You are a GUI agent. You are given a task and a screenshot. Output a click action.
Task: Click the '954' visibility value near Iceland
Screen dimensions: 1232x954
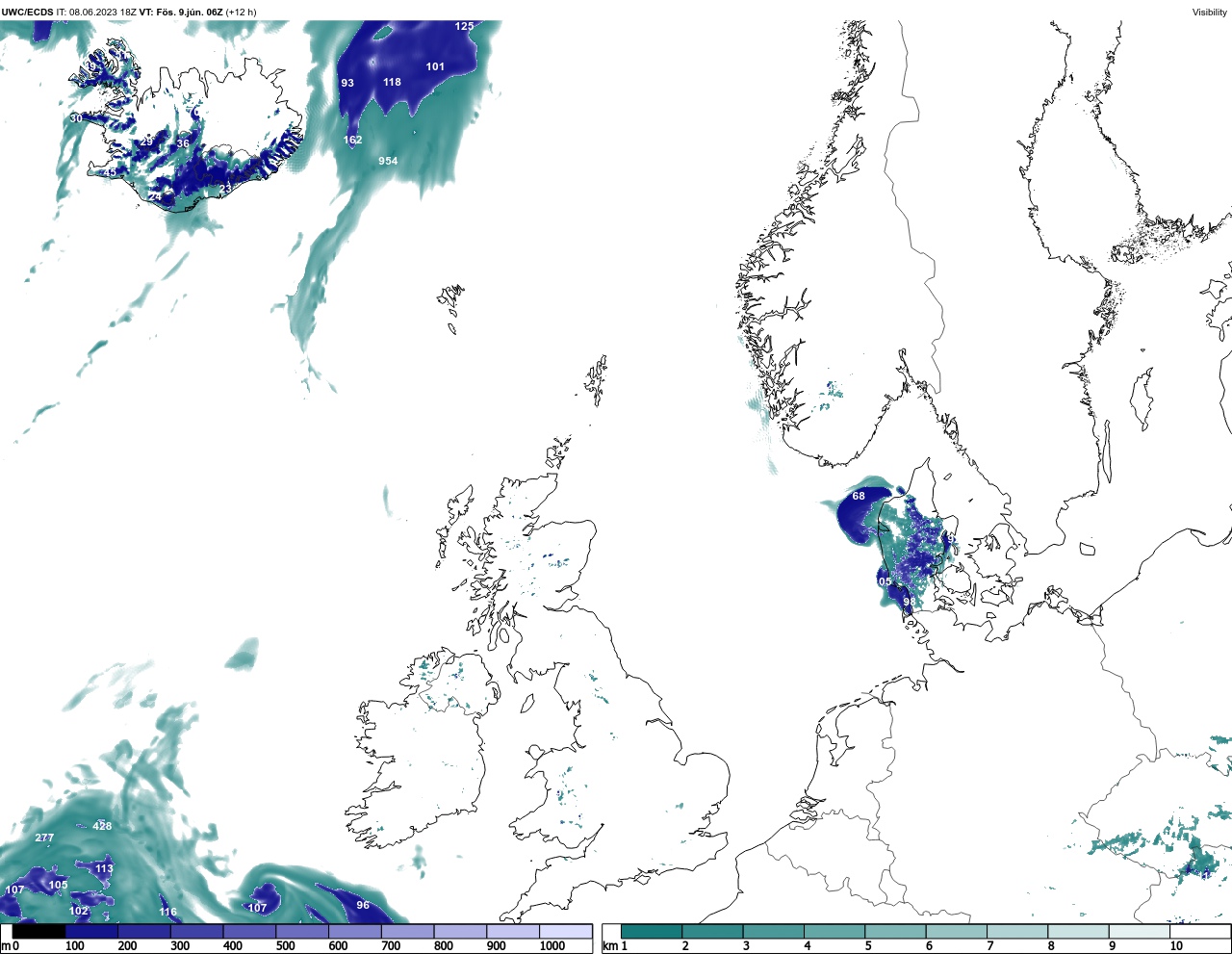tap(388, 161)
